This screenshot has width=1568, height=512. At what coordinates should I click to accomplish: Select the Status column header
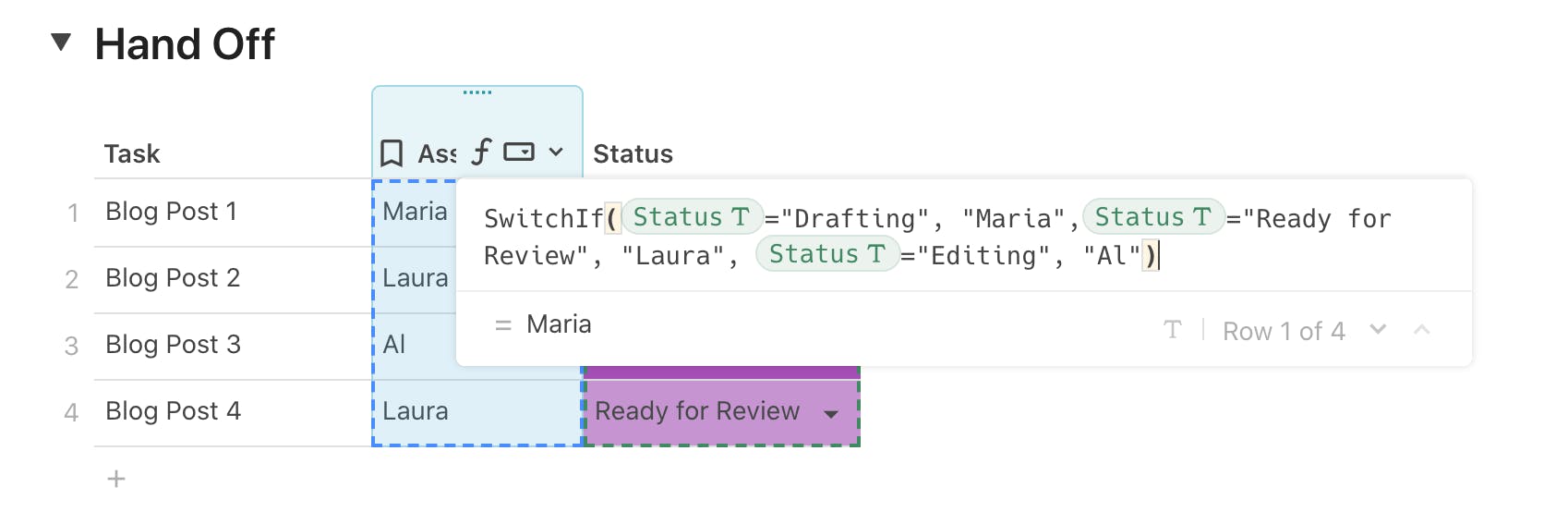click(633, 153)
